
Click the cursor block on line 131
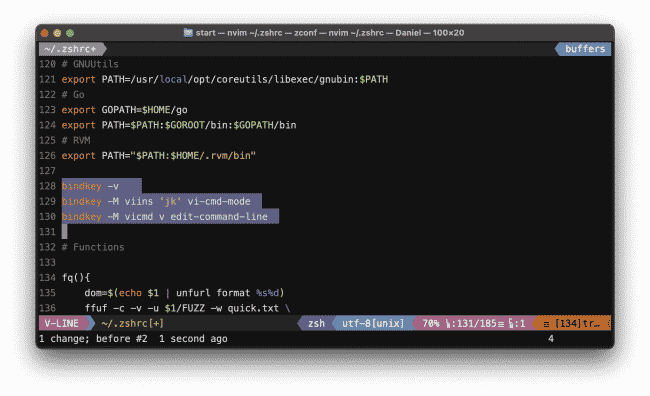(x=64, y=232)
